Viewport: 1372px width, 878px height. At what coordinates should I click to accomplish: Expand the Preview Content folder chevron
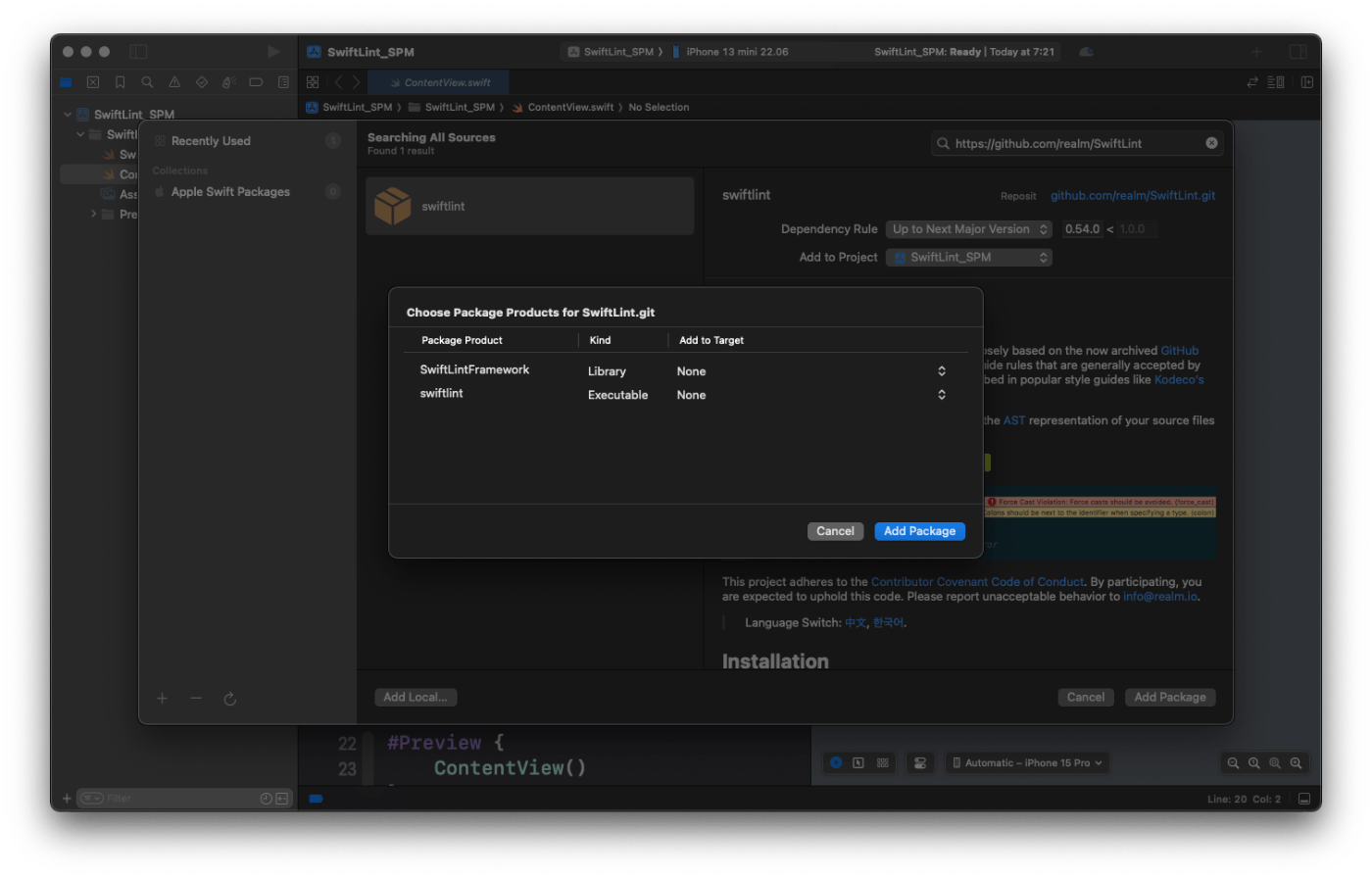(x=94, y=214)
